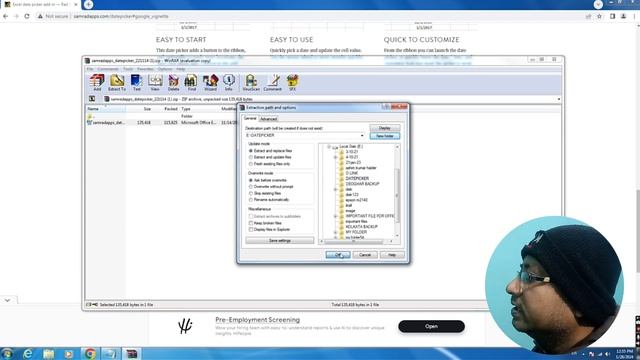Click the Test archive toolbar icon
This screenshot has height=360, width=640.
pos(136,82)
